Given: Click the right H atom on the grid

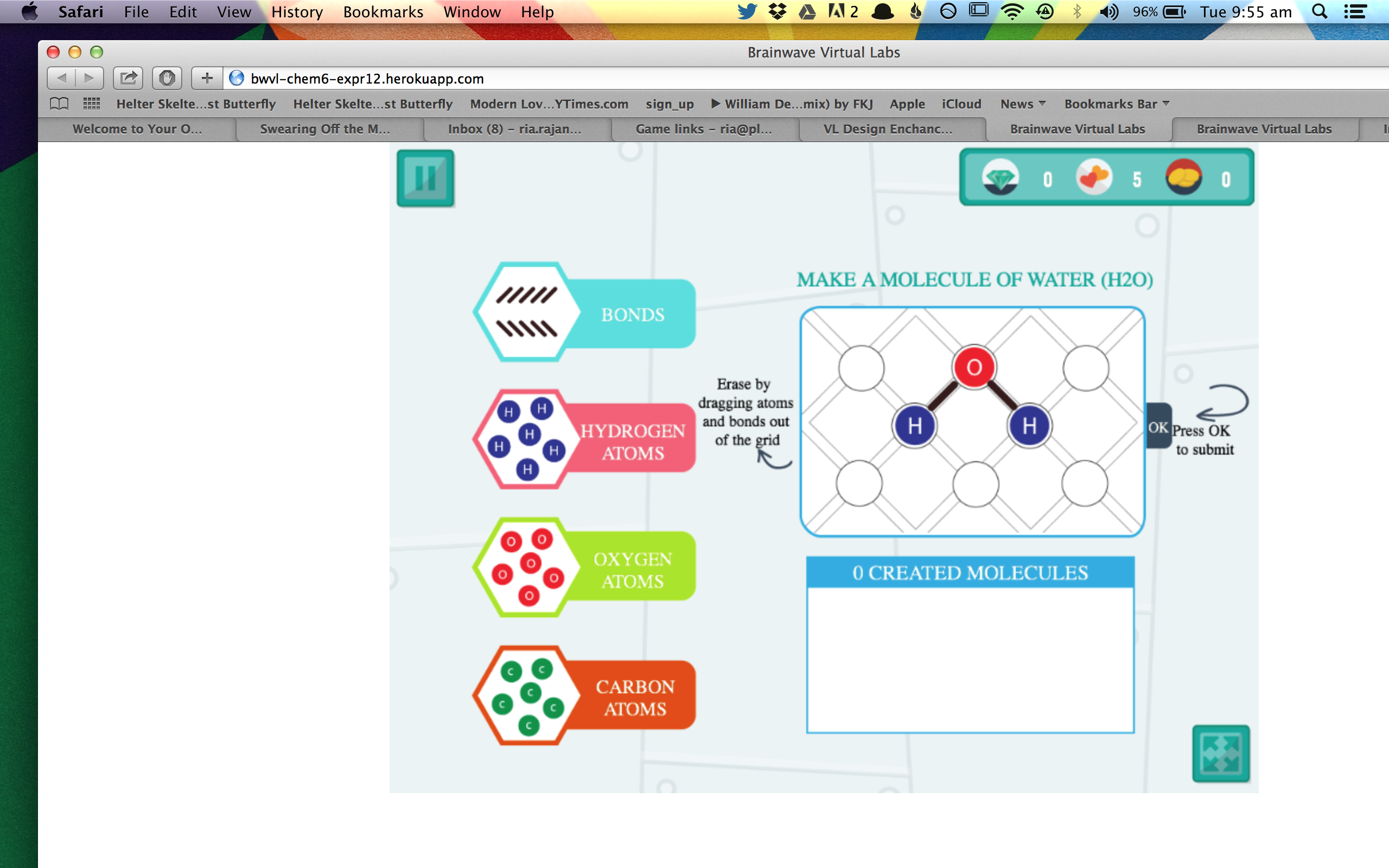Looking at the screenshot, I should pos(1030,426).
